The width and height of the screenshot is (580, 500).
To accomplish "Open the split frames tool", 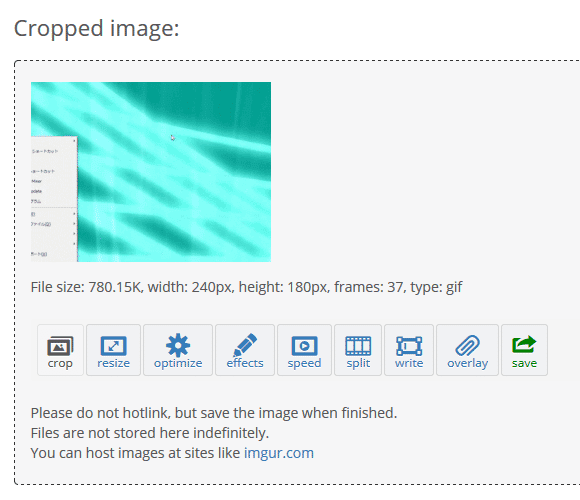I will pos(358,350).
